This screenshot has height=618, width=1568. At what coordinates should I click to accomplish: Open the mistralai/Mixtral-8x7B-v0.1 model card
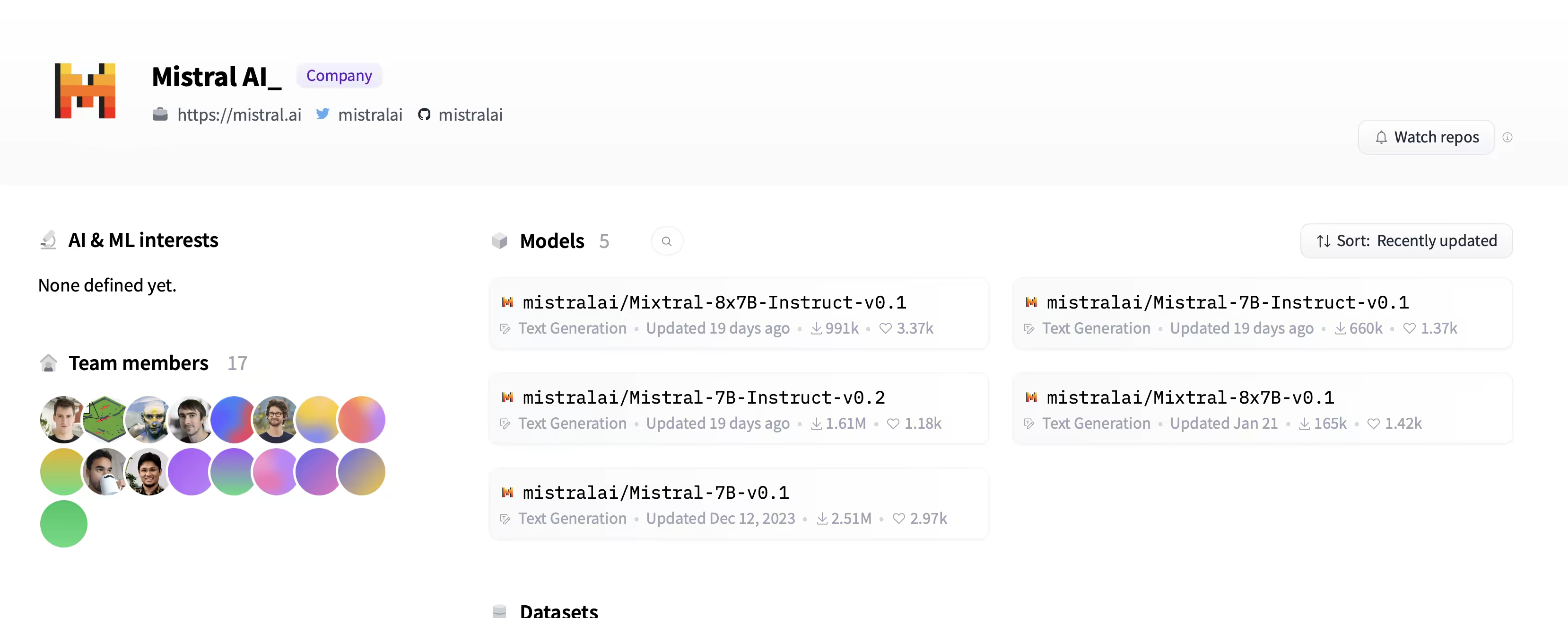(x=1189, y=397)
